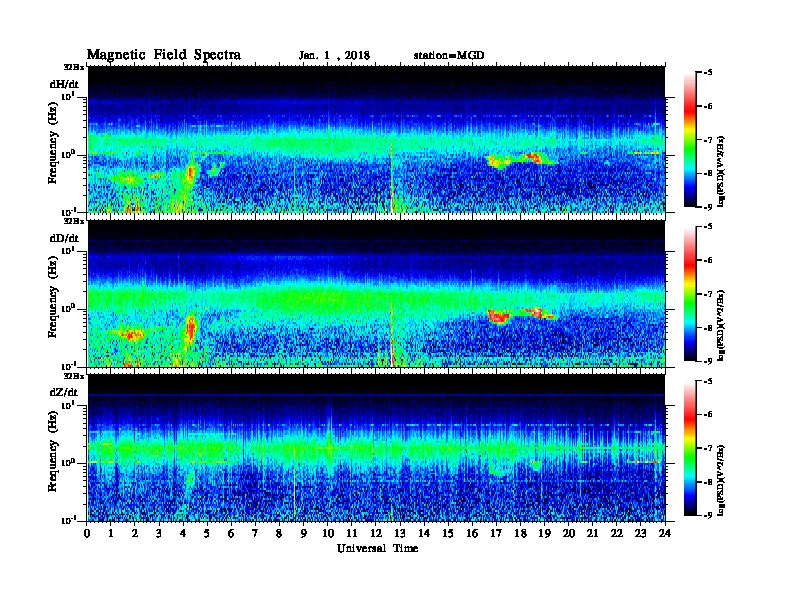Click the "station=MGD" label
Image resolution: width=792 pixels, height=612 pixels.
click(449, 56)
